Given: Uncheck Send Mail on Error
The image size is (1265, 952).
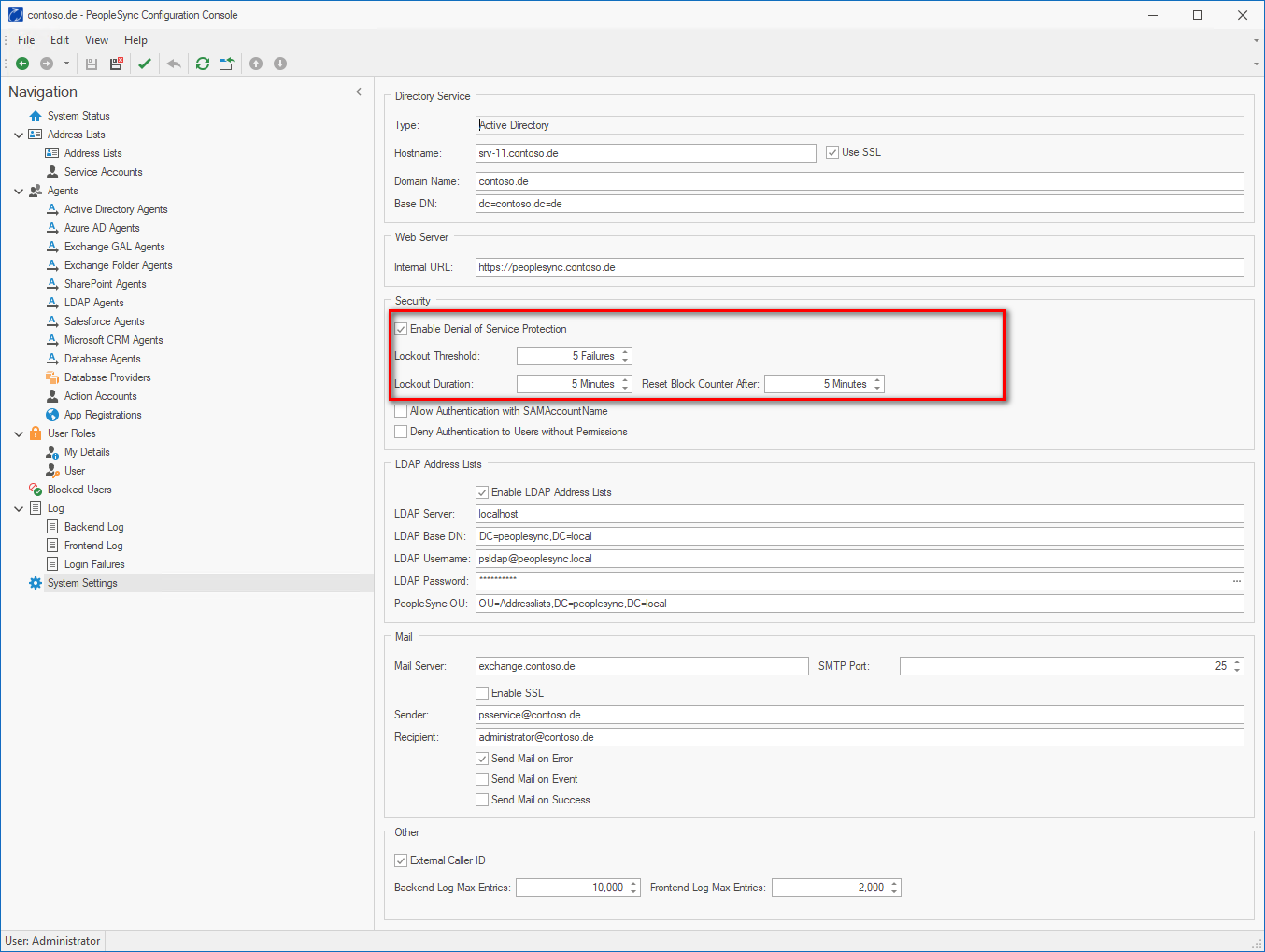Looking at the screenshot, I should pos(482,759).
